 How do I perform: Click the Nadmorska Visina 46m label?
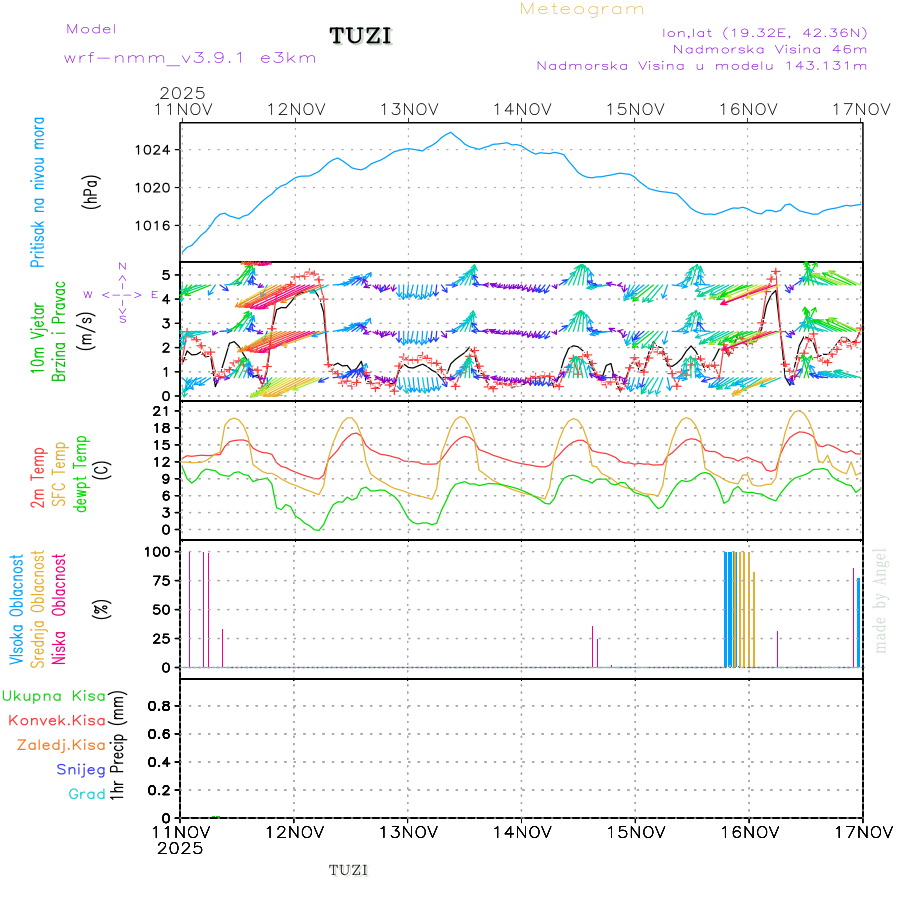pyautogui.click(x=769, y=49)
